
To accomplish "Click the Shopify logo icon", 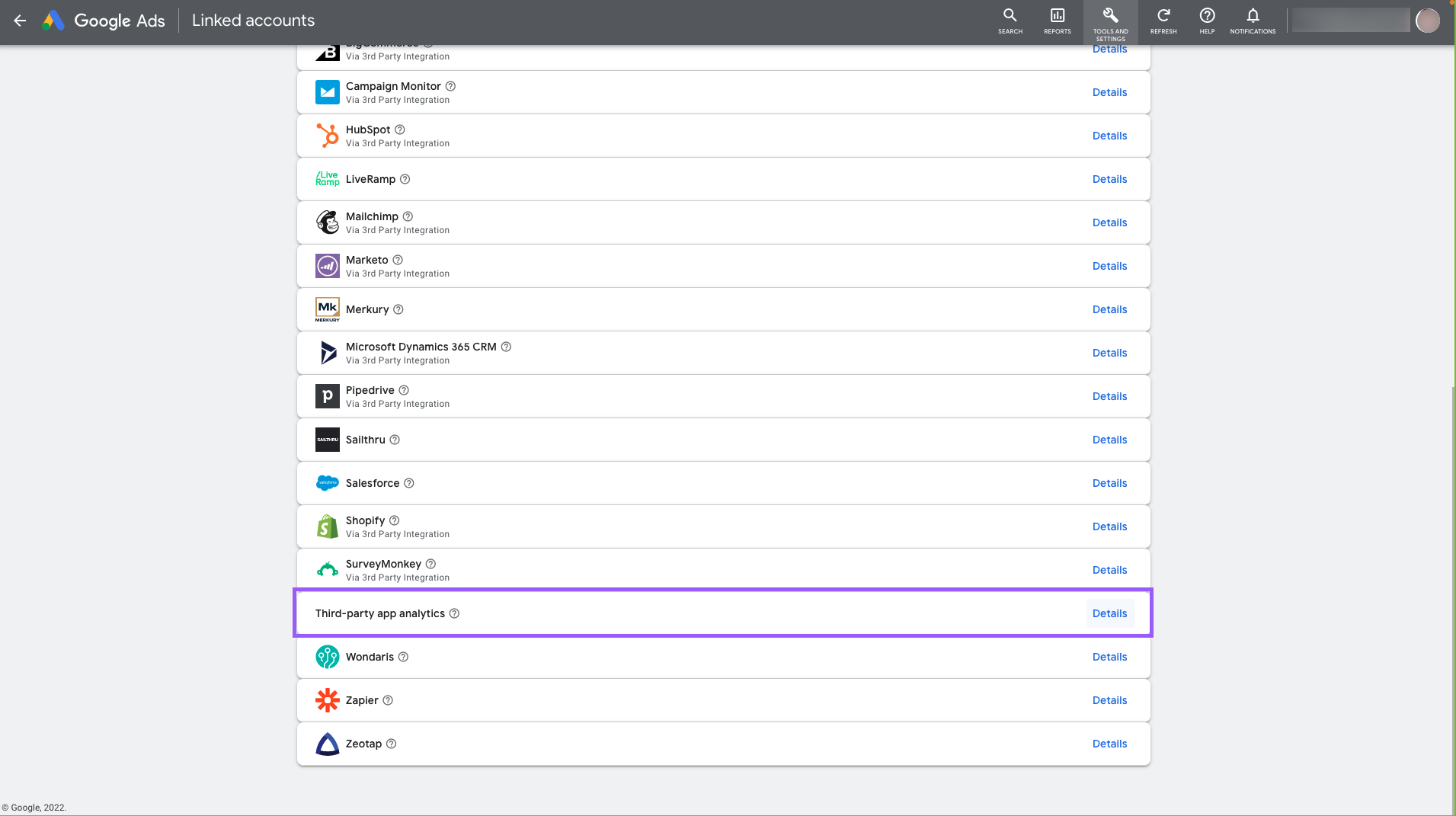I will [x=328, y=526].
